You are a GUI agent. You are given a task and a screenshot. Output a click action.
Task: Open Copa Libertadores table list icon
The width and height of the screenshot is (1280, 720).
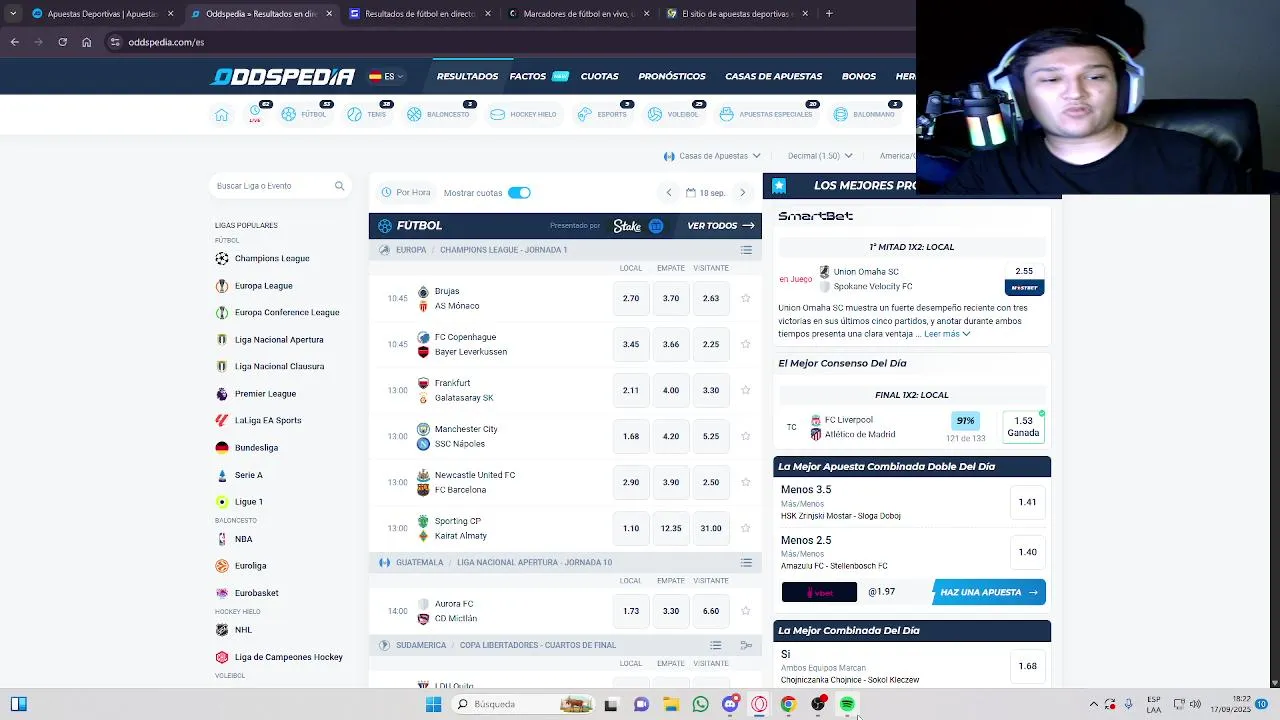tap(715, 646)
